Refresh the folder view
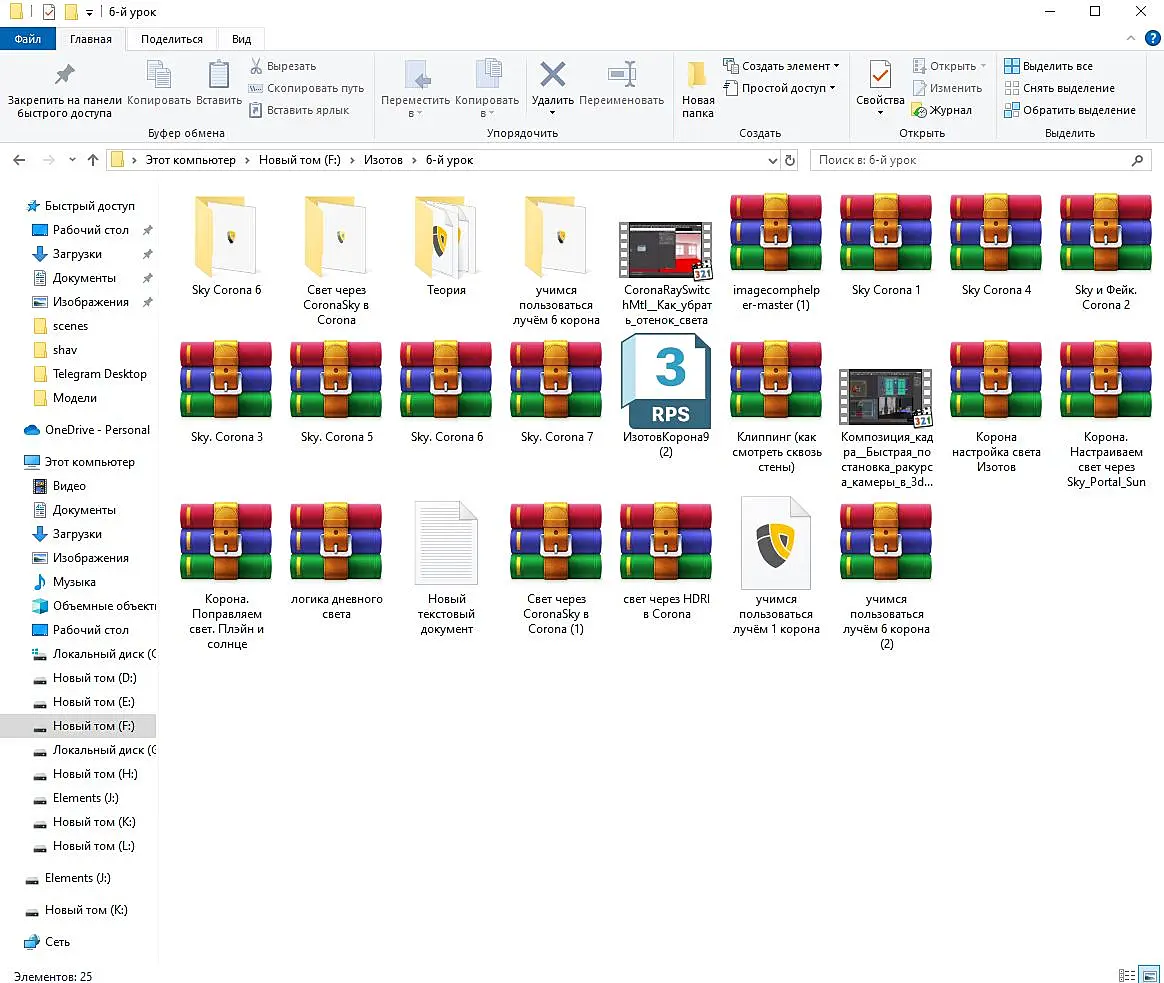Screen dimensions: 1164x983 pos(790,160)
